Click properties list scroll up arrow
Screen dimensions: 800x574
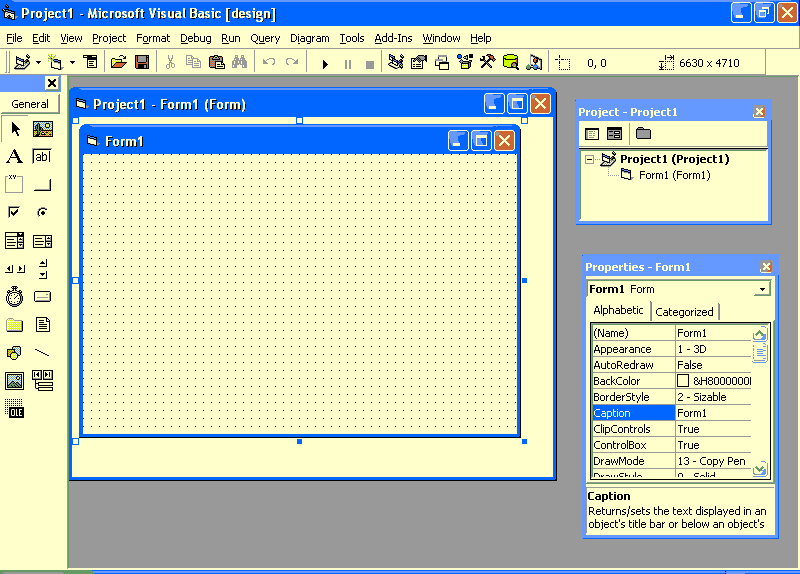[760, 334]
